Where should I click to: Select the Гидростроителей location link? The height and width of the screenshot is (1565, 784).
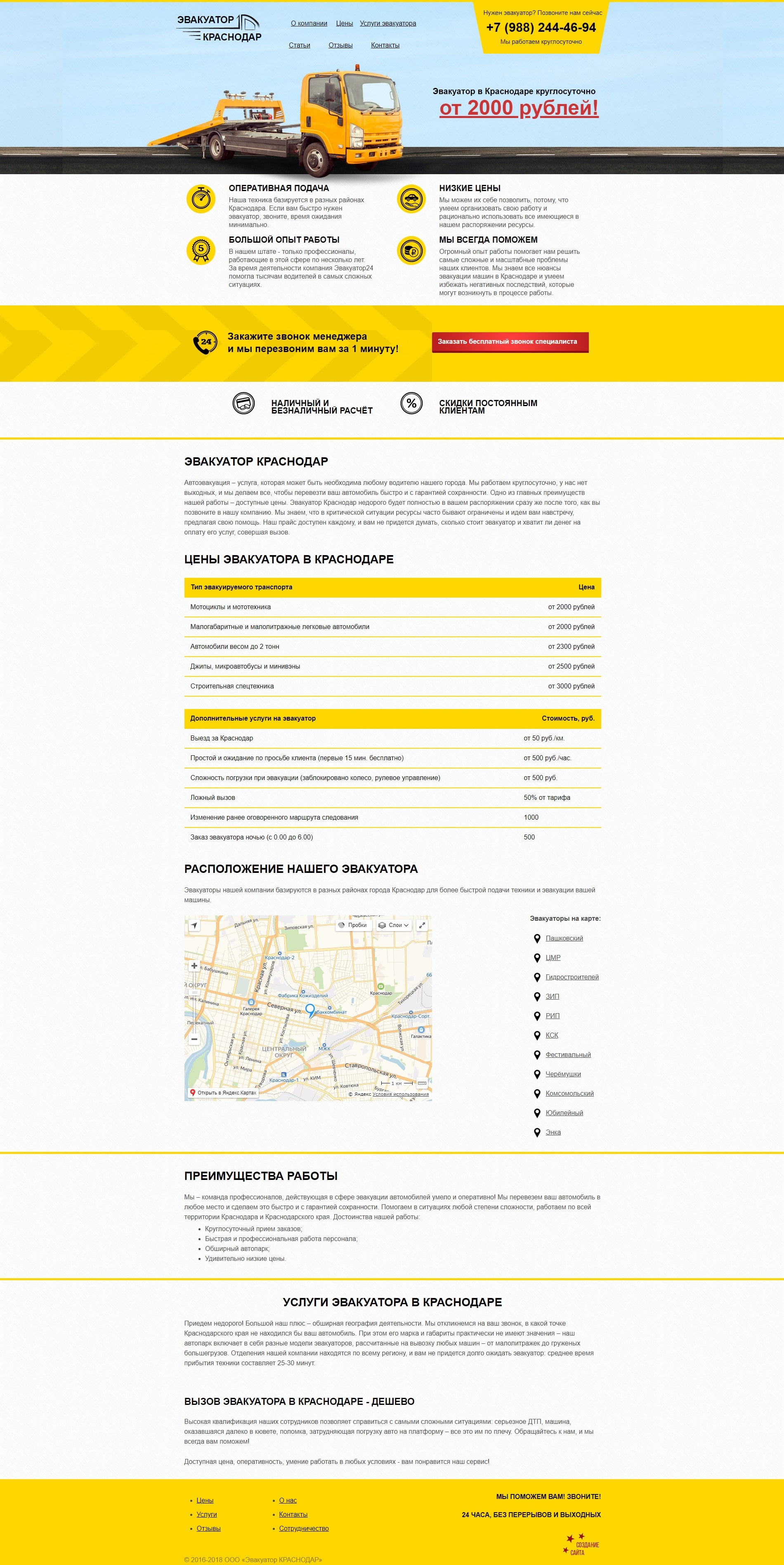coord(571,977)
